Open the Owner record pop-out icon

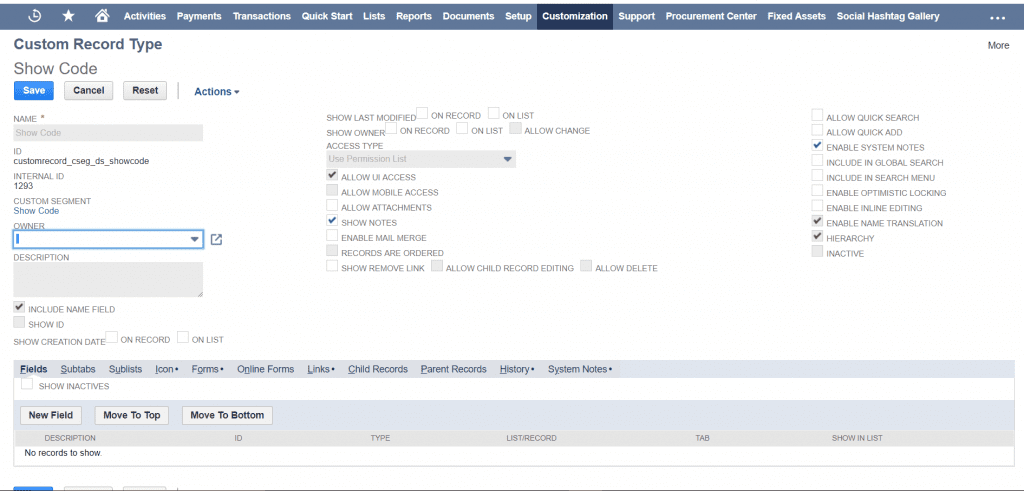click(216, 240)
